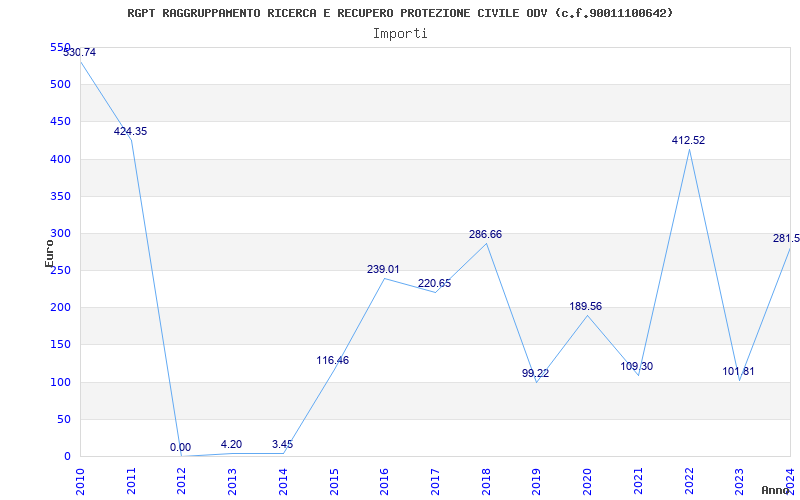Click the 286.66 data label
Screen dimensions: 800x500
pyautogui.click(x=485, y=234)
